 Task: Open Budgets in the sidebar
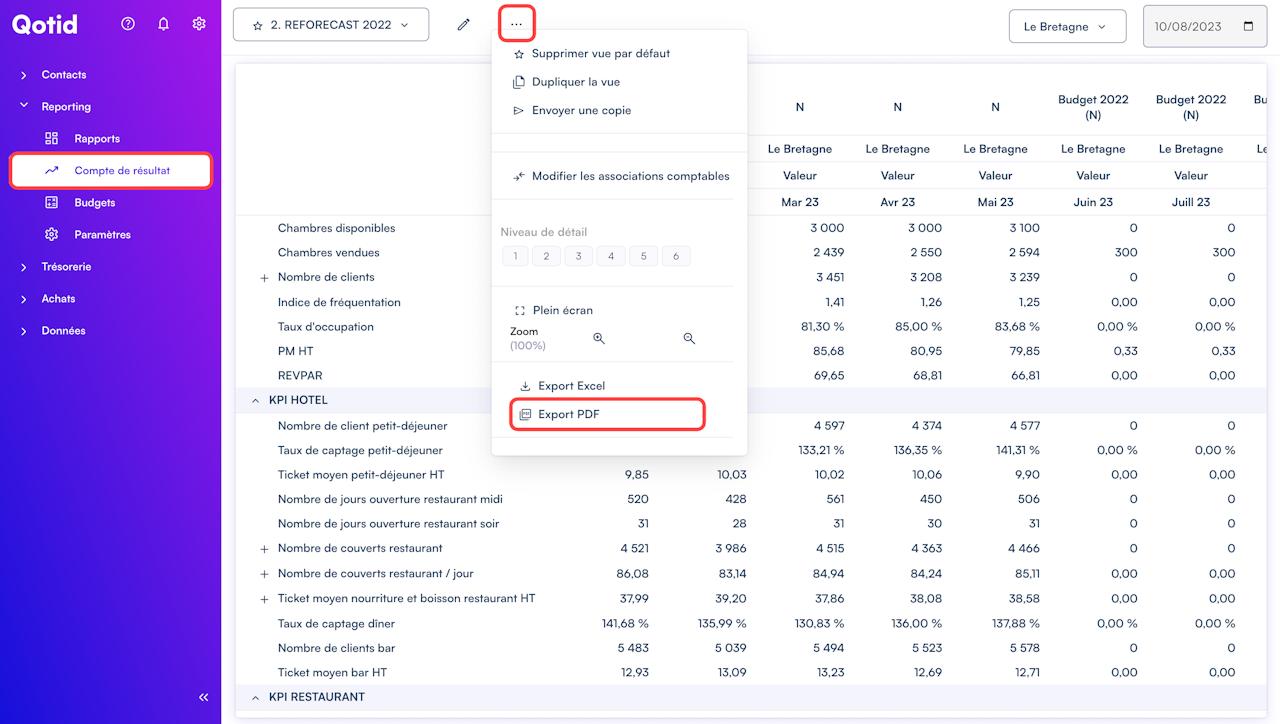[x=94, y=203]
